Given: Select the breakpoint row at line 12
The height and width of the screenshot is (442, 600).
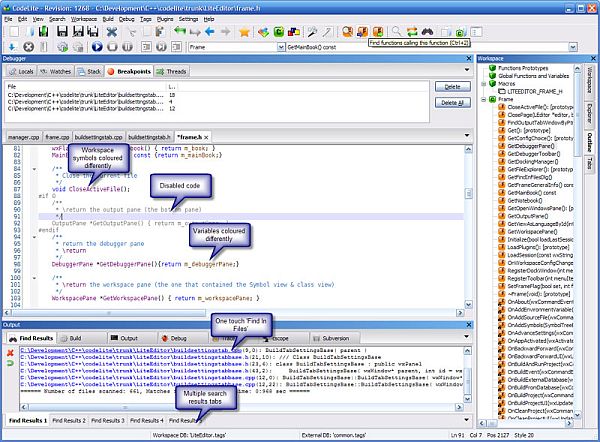Looking at the screenshot, I should tap(92, 109).
